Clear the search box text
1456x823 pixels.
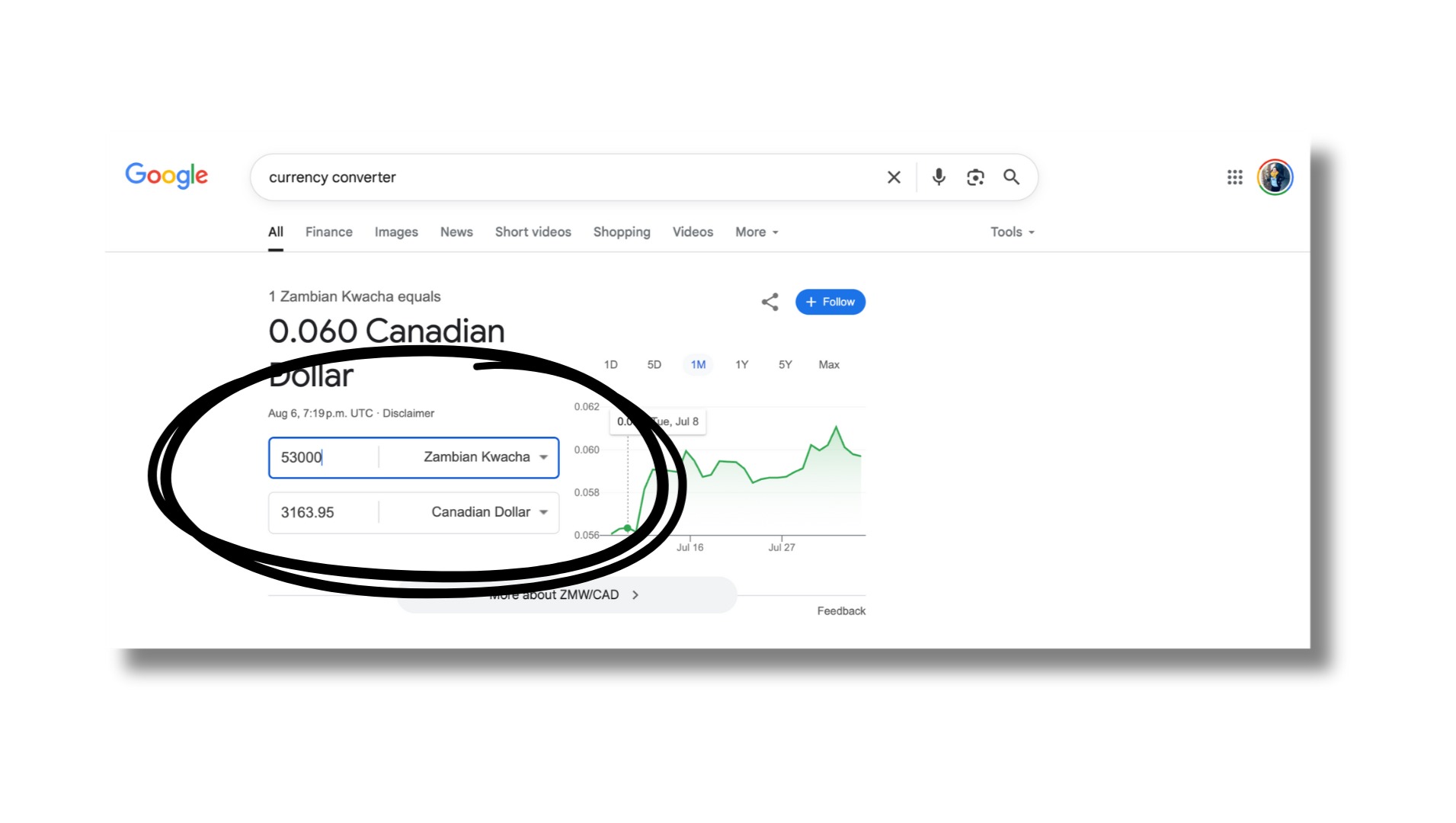click(894, 178)
